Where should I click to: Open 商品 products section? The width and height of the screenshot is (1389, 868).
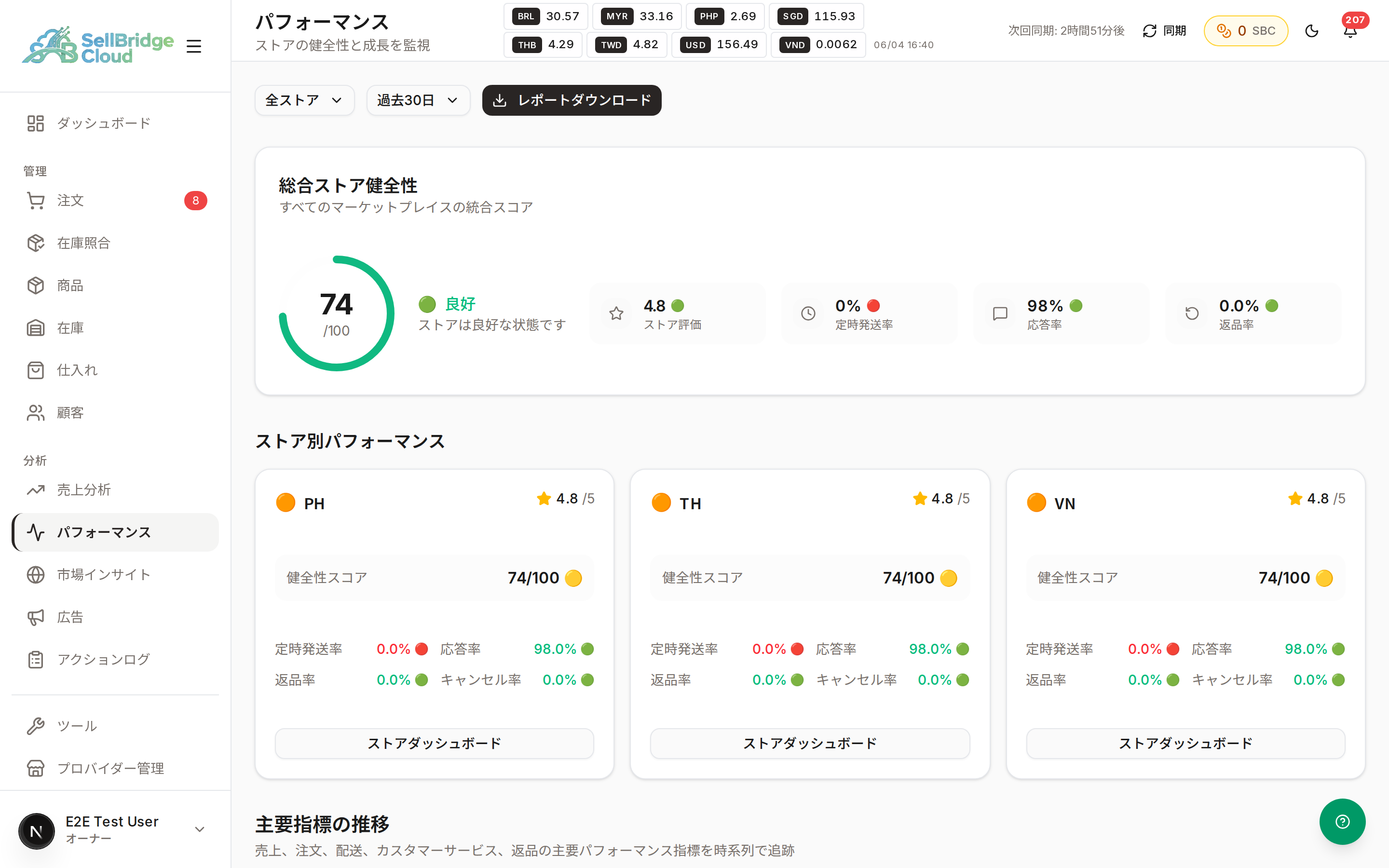coord(115,285)
